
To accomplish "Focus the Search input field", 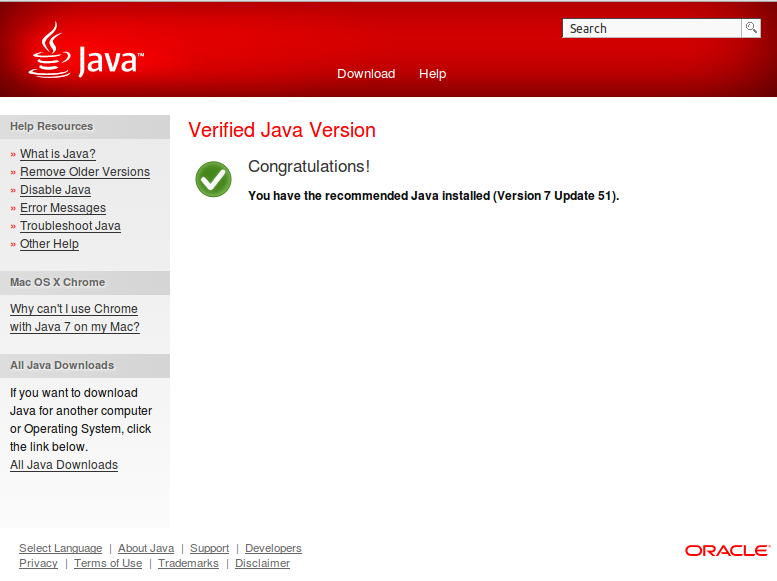I will [652, 28].
